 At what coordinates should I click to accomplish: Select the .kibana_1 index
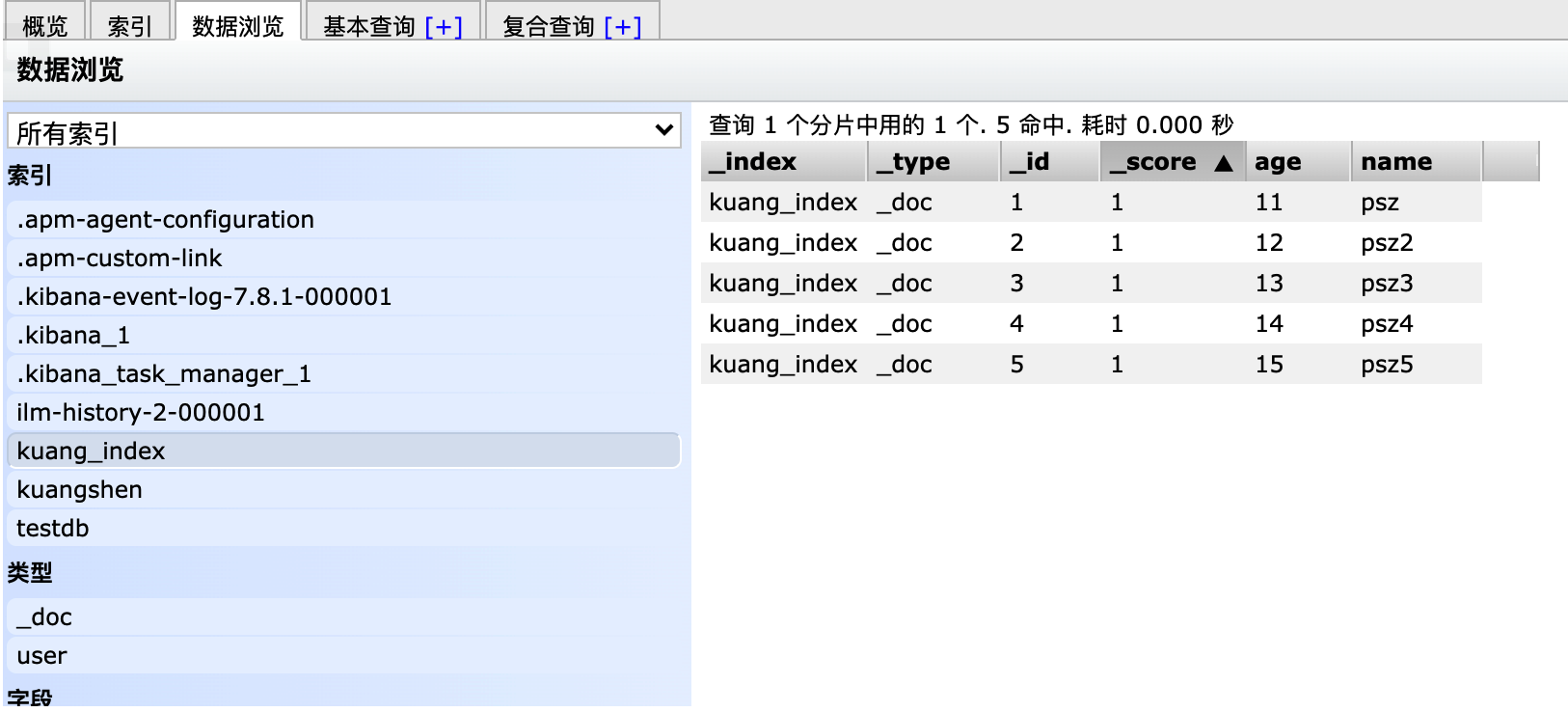tap(344, 336)
